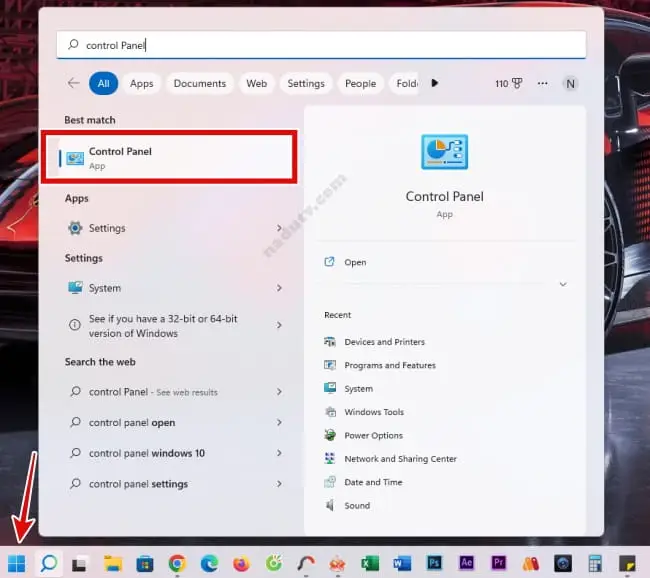650x578 pixels.
Task: Click the Settings gear app icon
Action: [75, 228]
